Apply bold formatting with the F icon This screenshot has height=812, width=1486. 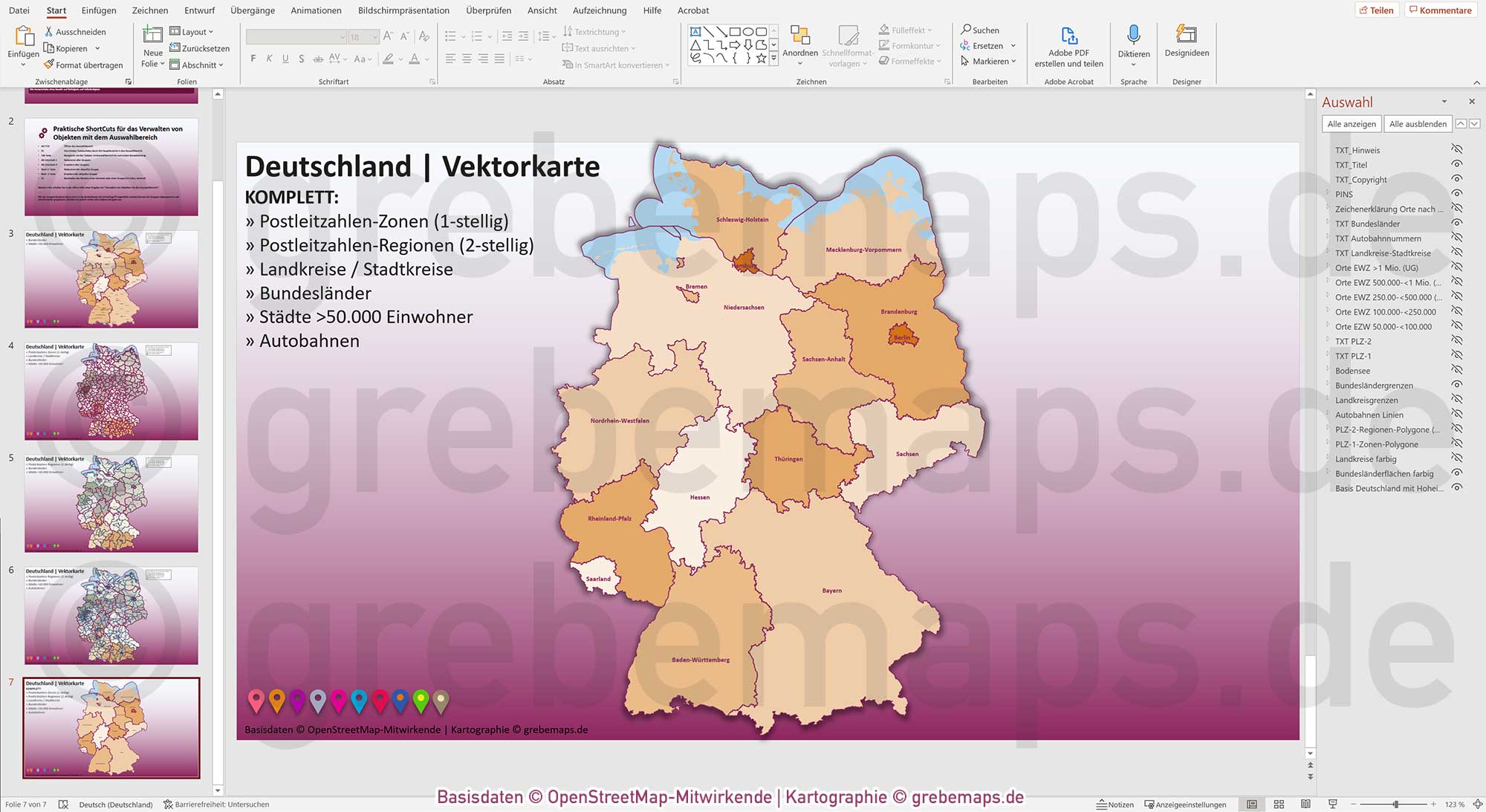[253, 58]
